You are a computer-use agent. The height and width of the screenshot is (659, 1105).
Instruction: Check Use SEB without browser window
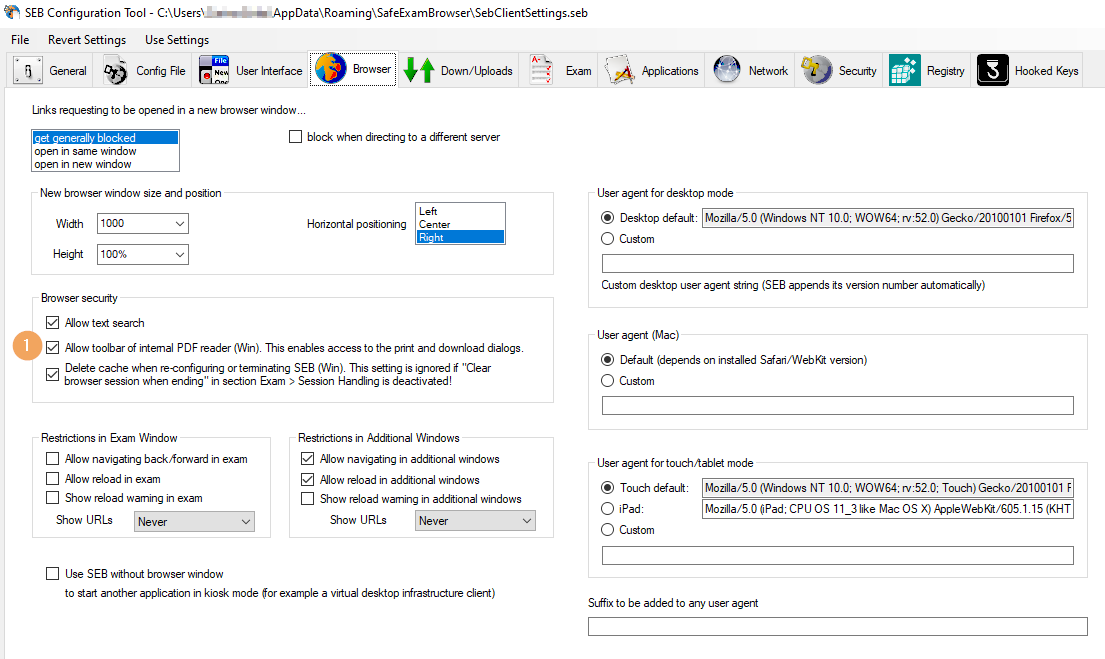pyautogui.click(x=53, y=574)
